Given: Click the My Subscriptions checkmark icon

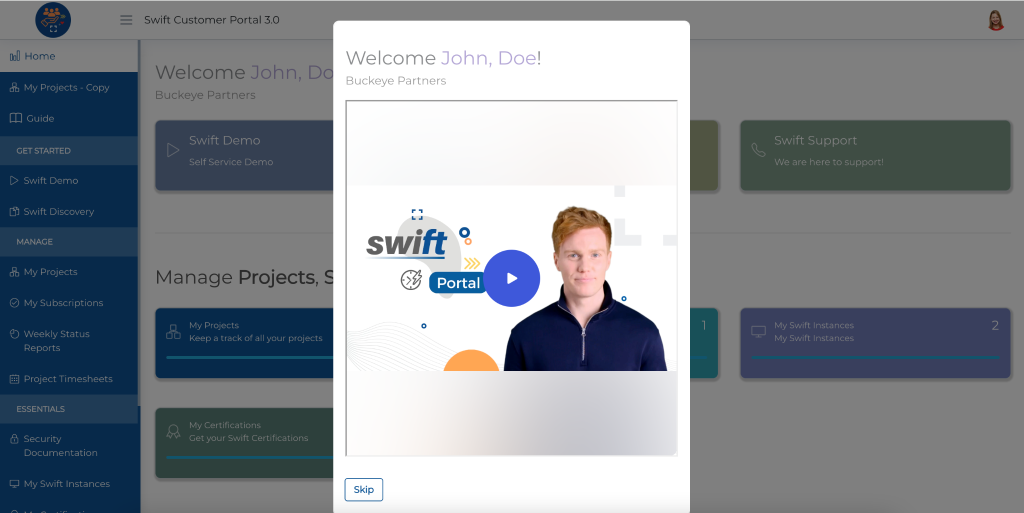Looking at the screenshot, I should (14, 303).
